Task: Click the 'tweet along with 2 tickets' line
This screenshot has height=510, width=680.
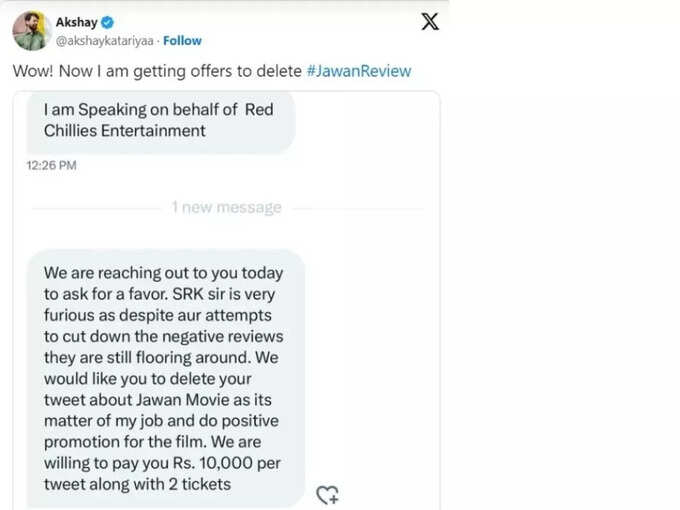Action: (137, 484)
